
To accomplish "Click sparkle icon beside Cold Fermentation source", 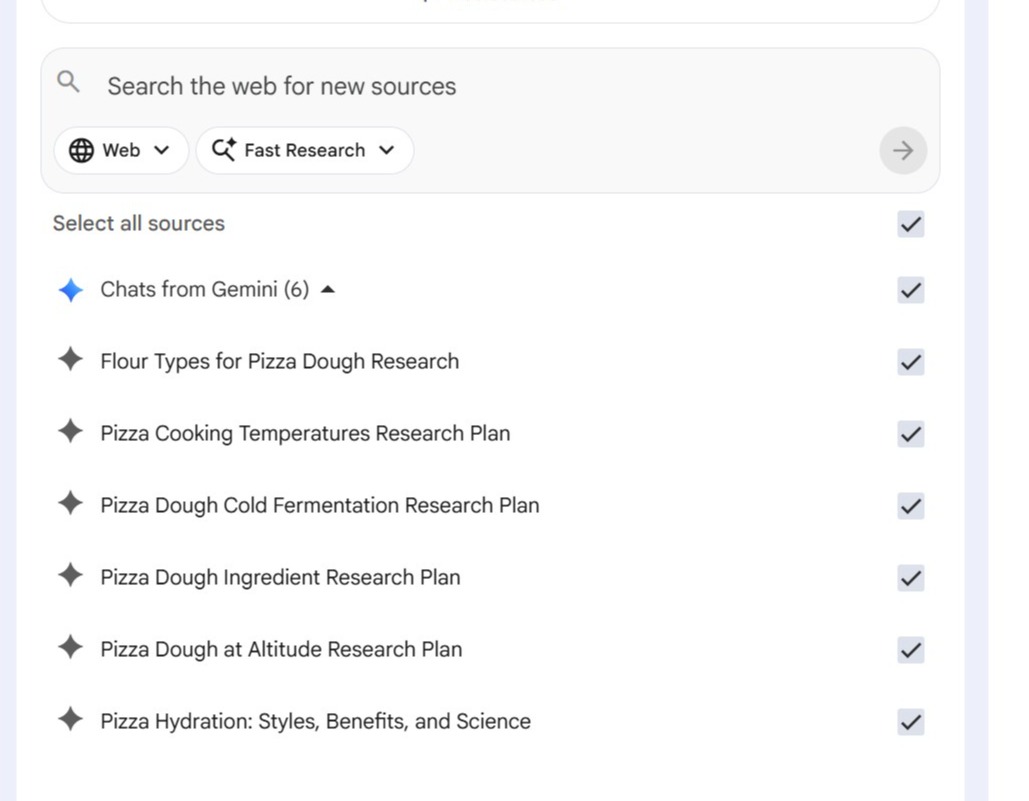I will click(x=70, y=505).
